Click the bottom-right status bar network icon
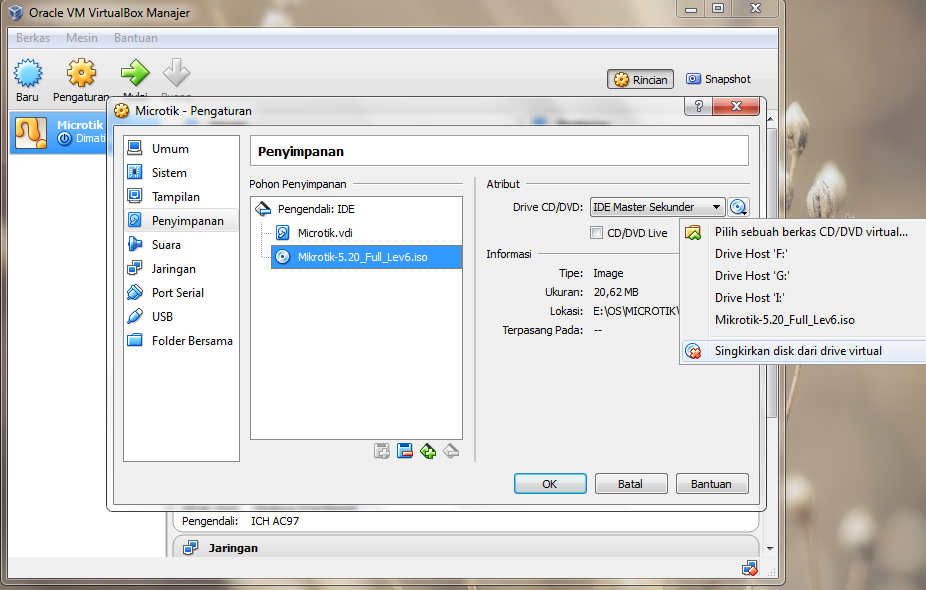This screenshot has height=590, width=926. pyautogui.click(x=749, y=569)
